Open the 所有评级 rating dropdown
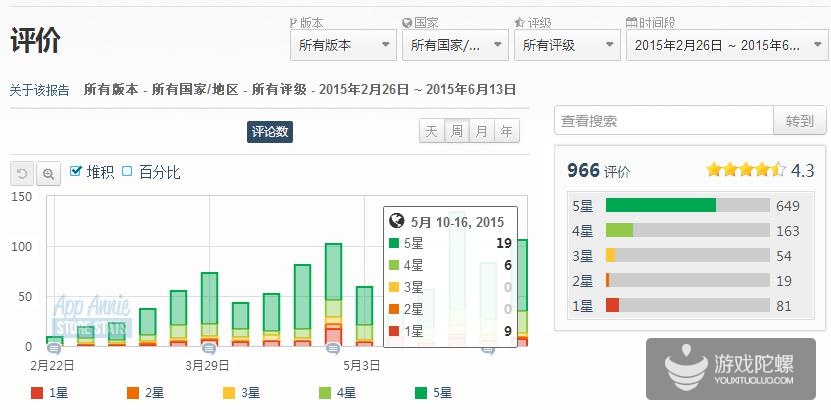This screenshot has height=410, width=831. click(x=565, y=45)
